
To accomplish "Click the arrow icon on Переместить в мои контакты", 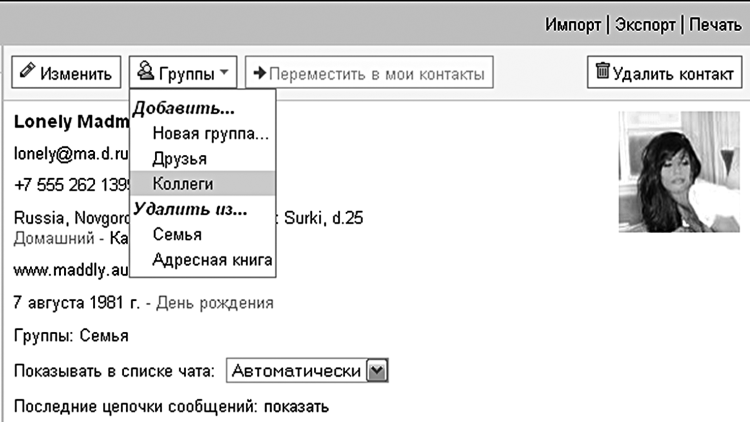I will (x=259, y=72).
